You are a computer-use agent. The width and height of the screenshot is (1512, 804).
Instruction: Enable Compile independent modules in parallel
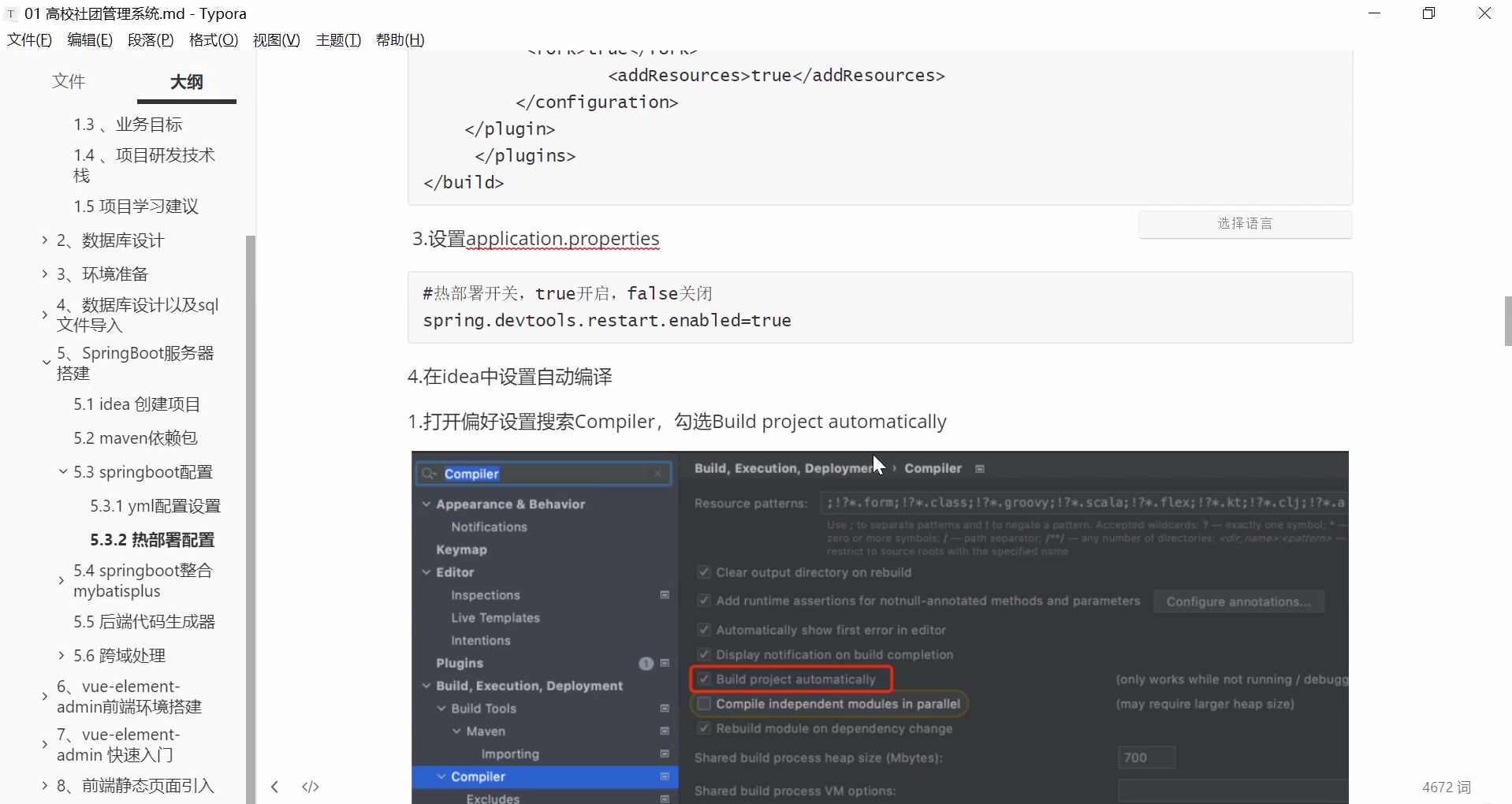tap(704, 704)
